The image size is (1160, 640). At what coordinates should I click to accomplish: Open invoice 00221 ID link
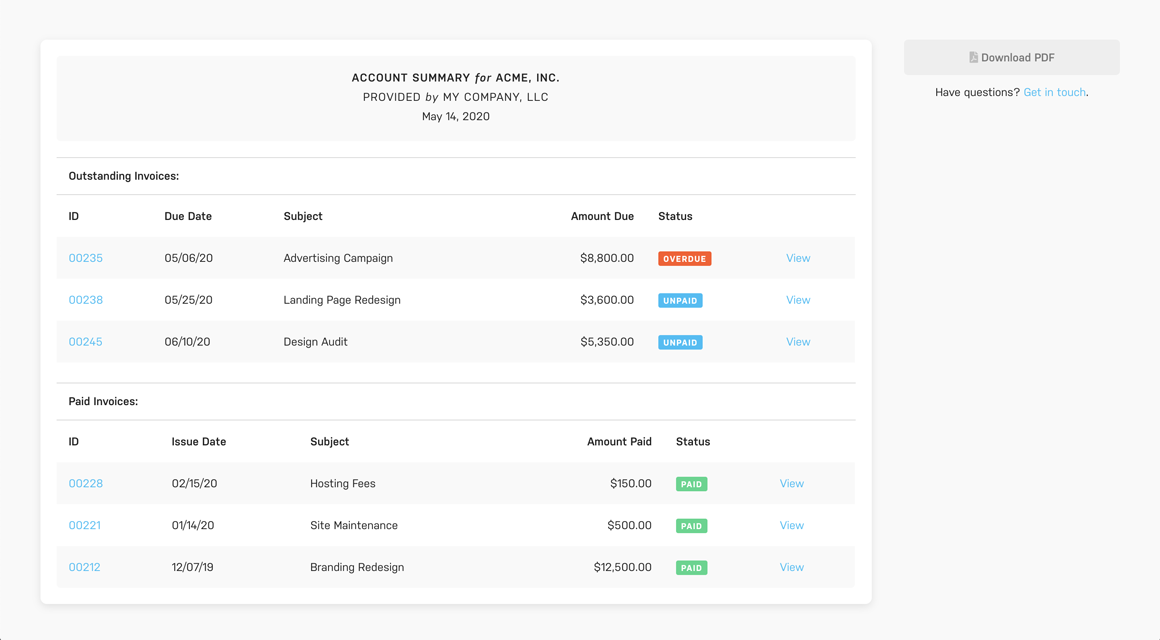pyautogui.click(x=85, y=526)
